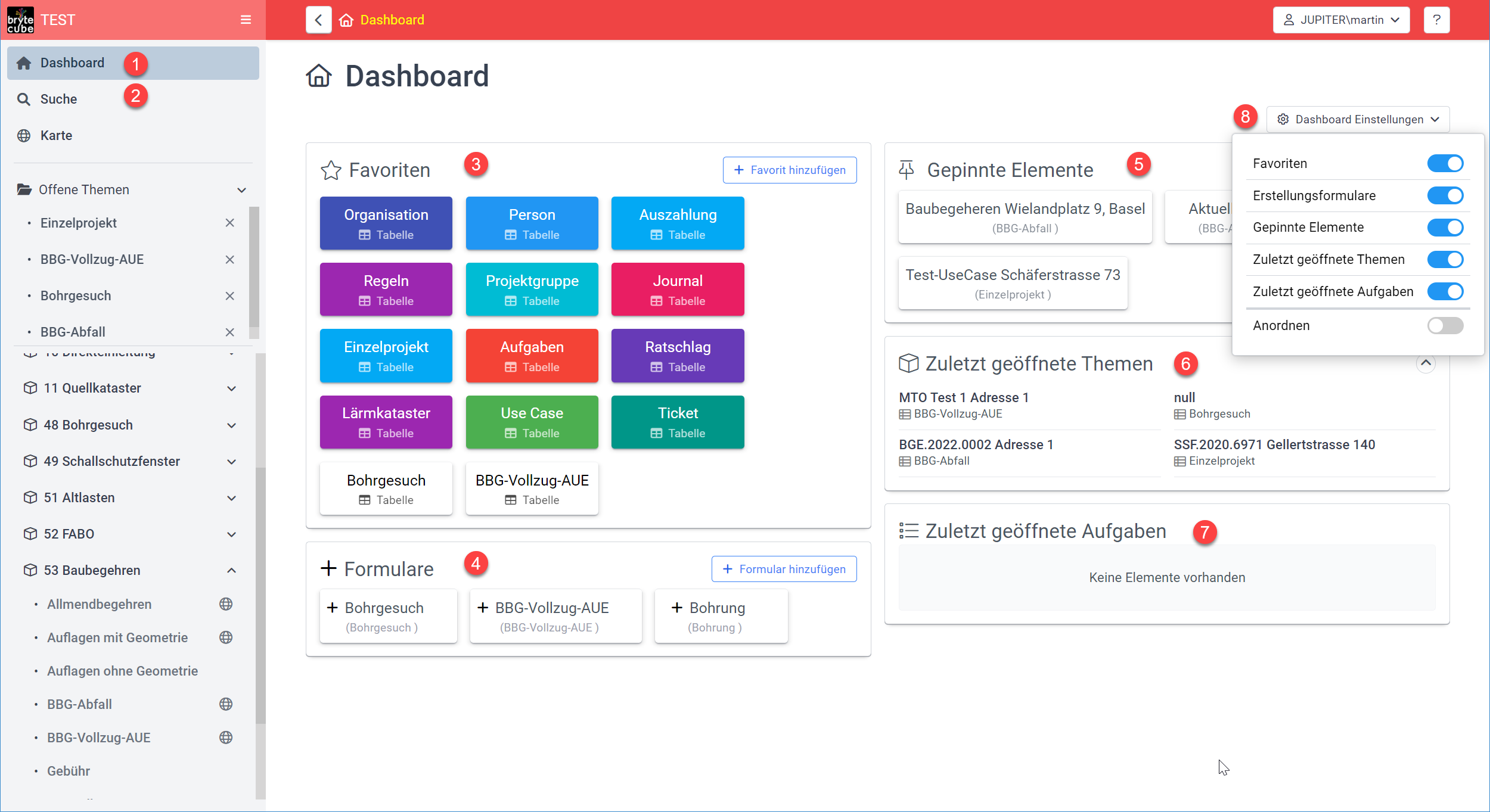1490x812 pixels.
Task: Close the Bohrgesuch open theme
Action: pyautogui.click(x=230, y=296)
